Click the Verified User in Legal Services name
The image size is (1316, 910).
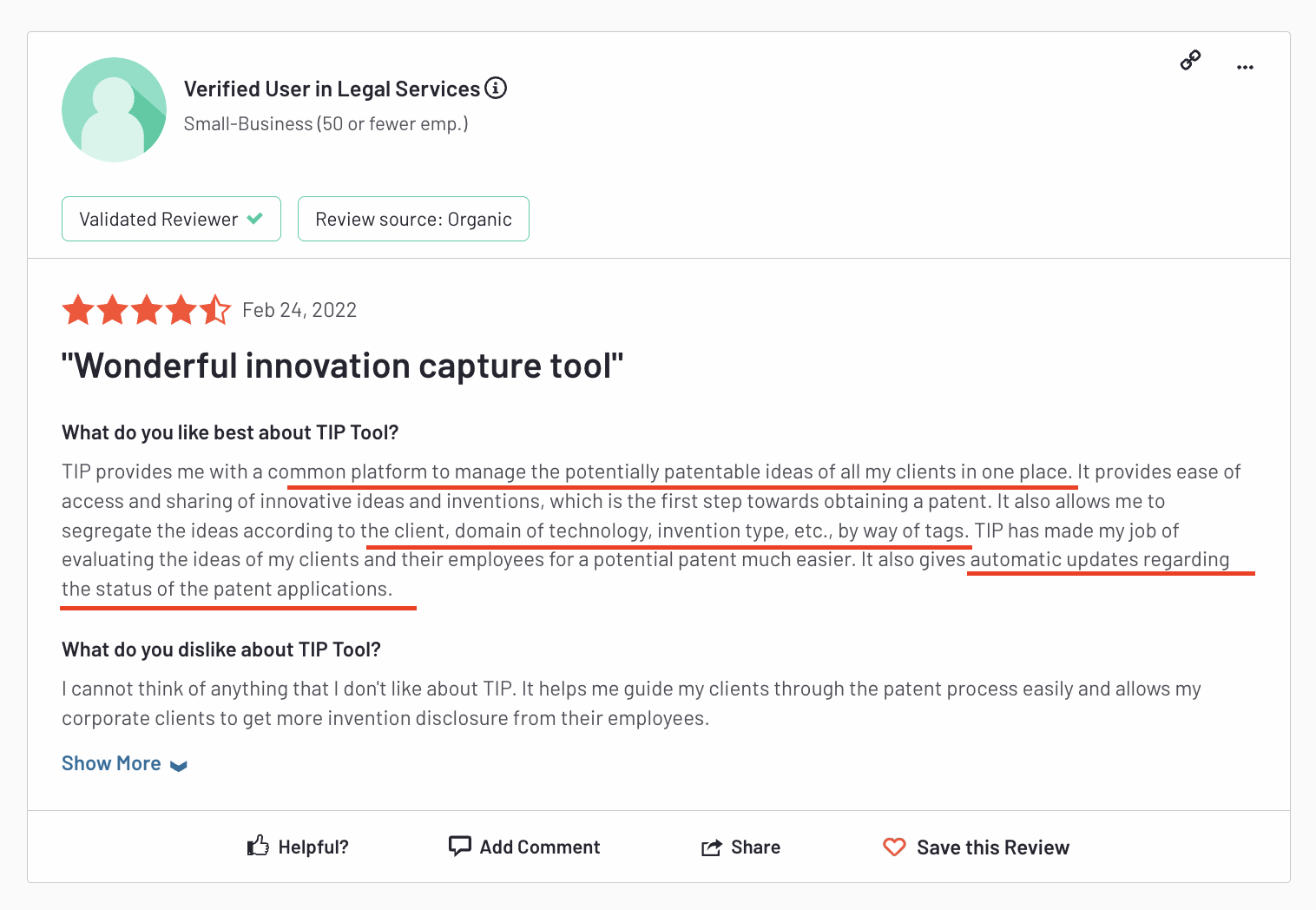pos(332,89)
